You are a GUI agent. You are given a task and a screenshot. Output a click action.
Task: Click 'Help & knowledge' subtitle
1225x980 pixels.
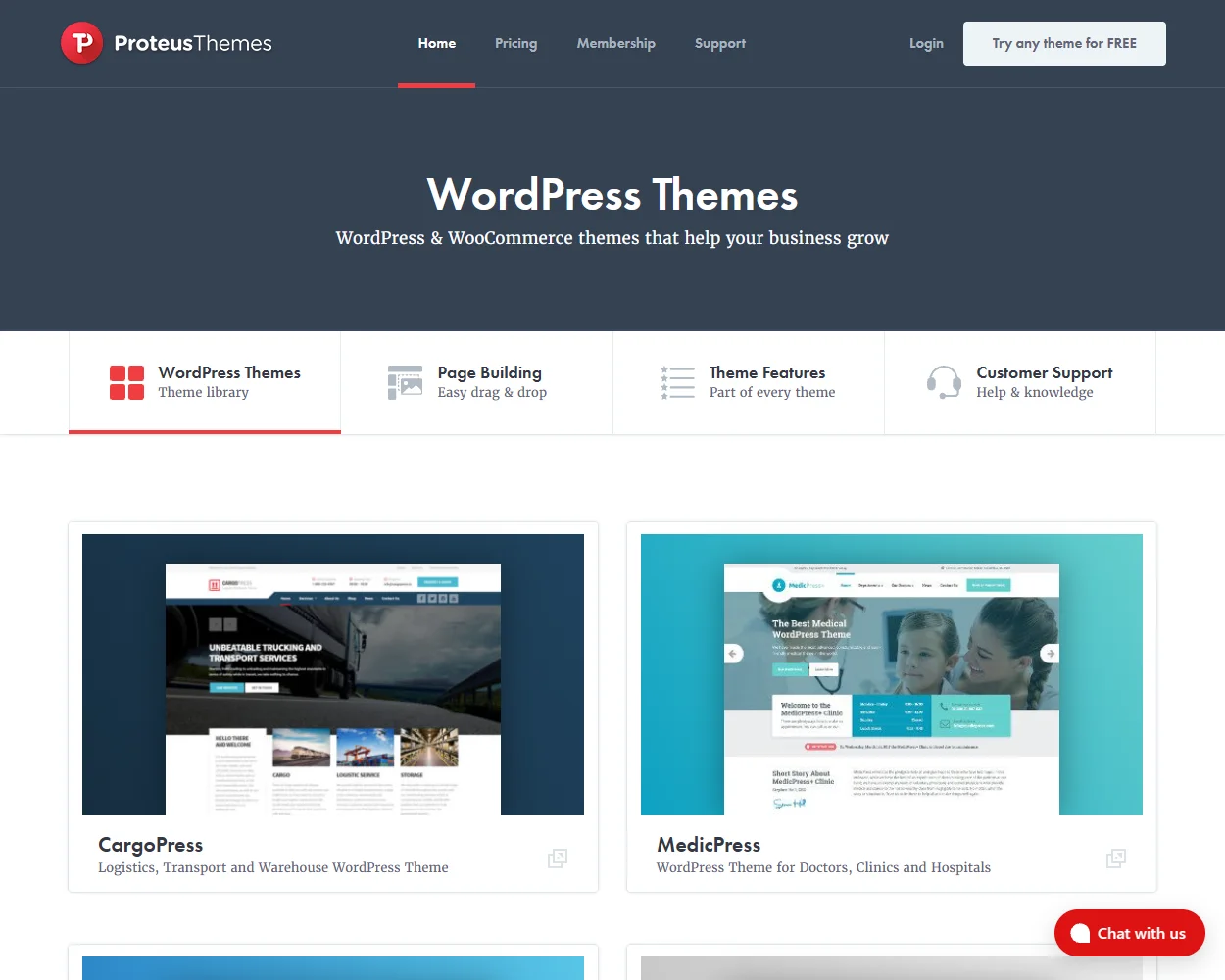pos(1035,392)
